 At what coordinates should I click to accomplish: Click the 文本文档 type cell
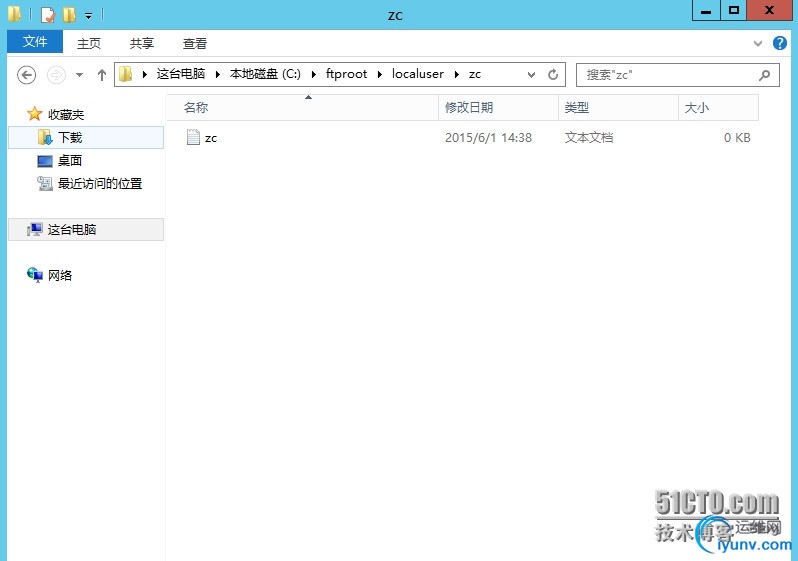(589, 138)
